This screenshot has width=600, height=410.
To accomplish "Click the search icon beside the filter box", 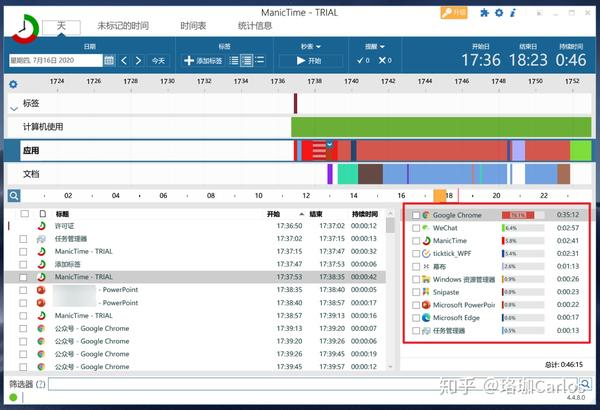I will tap(585, 384).
